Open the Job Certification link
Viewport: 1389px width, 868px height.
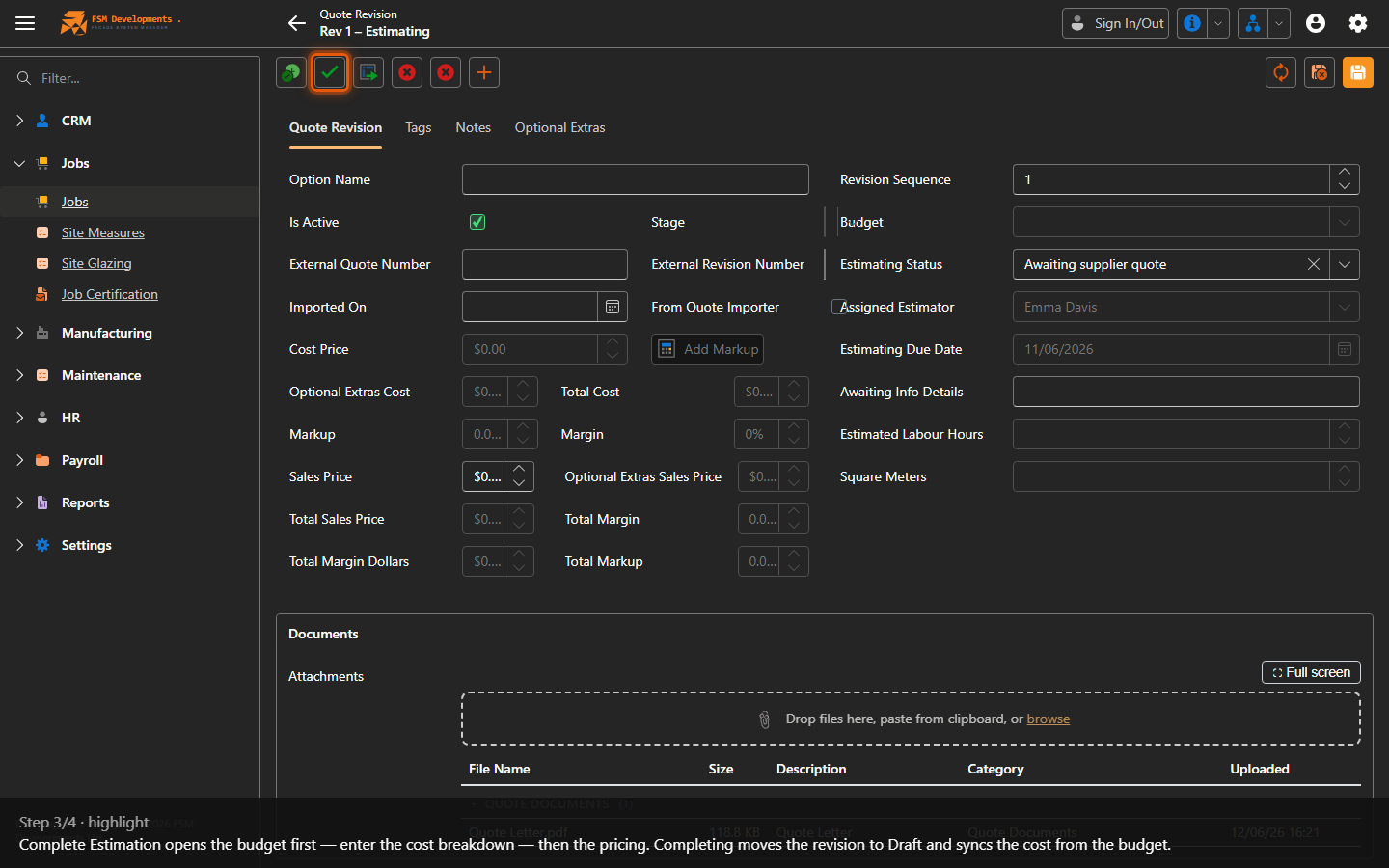110,294
